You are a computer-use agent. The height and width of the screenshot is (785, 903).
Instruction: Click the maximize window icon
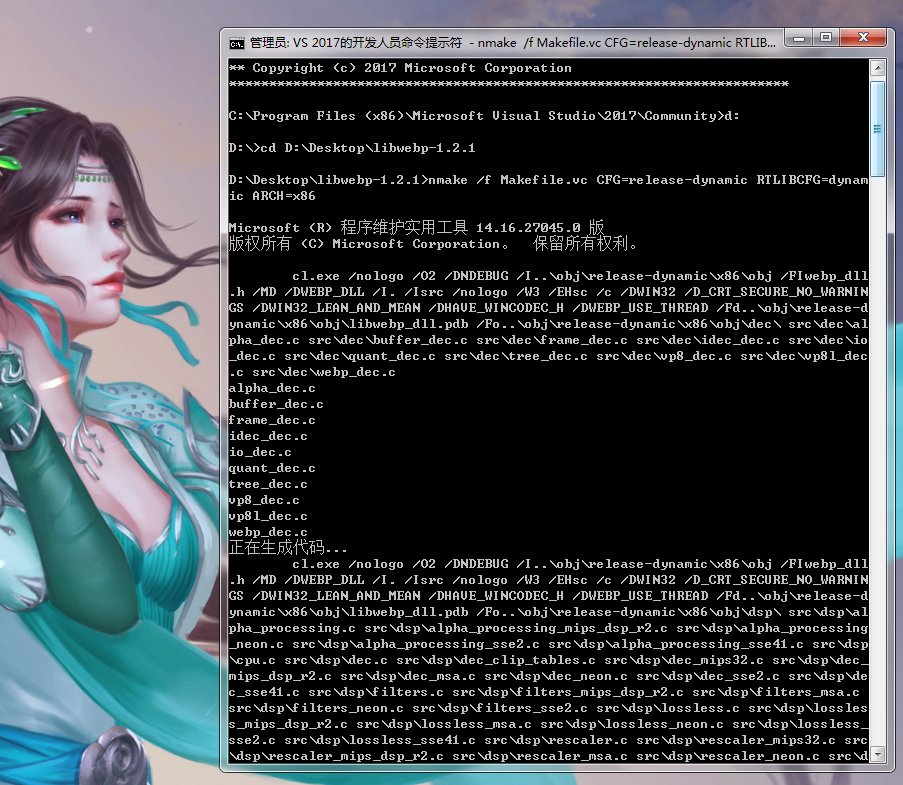[x=826, y=38]
